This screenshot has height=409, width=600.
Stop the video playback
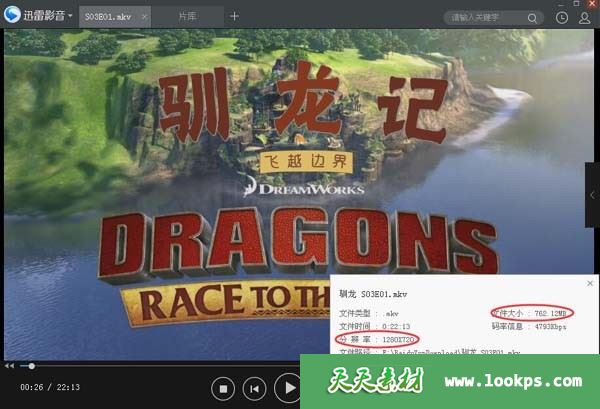(x=223, y=389)
